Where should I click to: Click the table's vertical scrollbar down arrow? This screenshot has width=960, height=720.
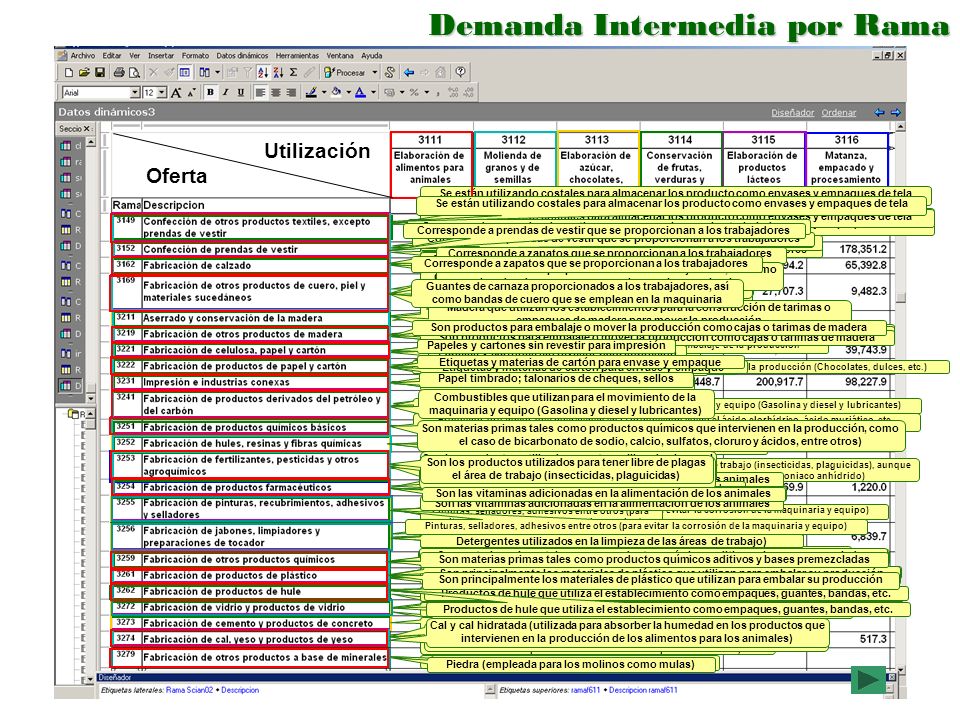point(901,670)
